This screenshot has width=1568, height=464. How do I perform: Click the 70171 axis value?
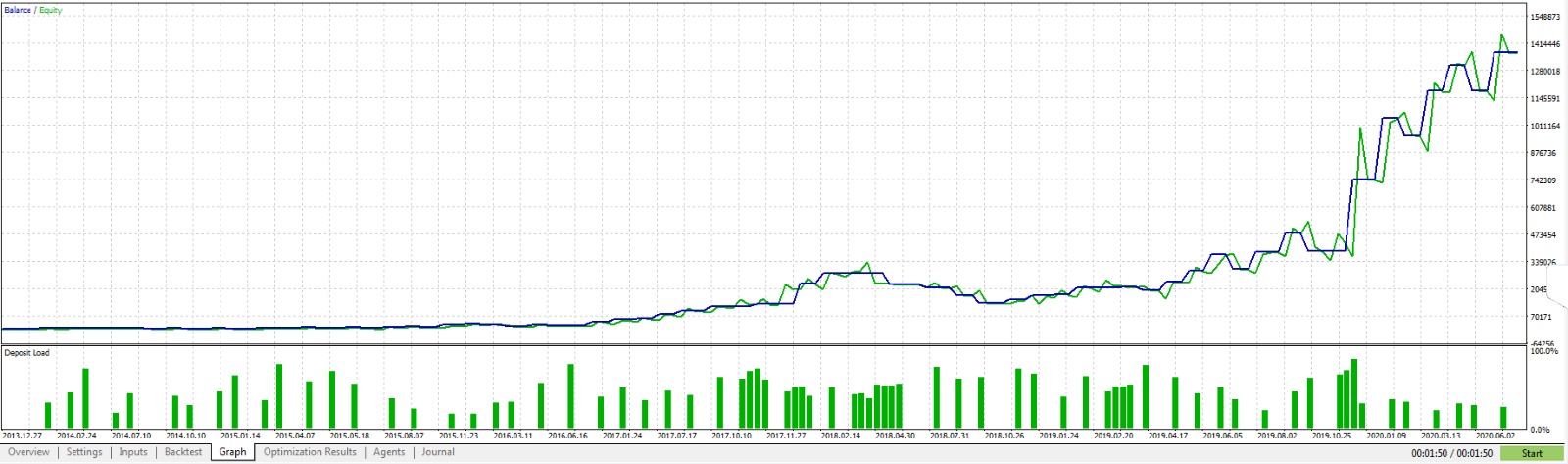click(x=1542, y=317)
